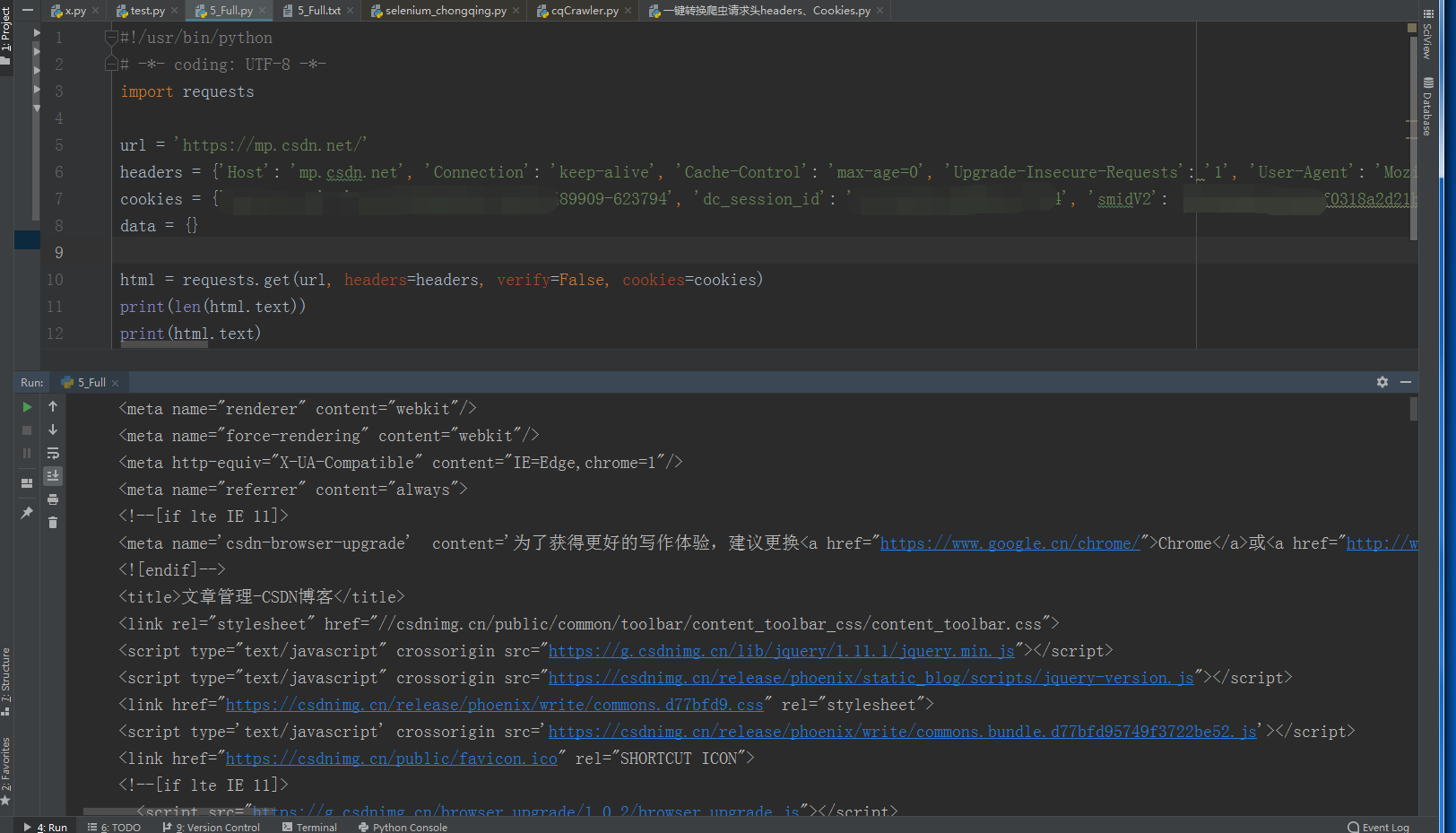Open the google chrome download link
This screenshot has width=1456, height=833.
tap(1010, 542)
